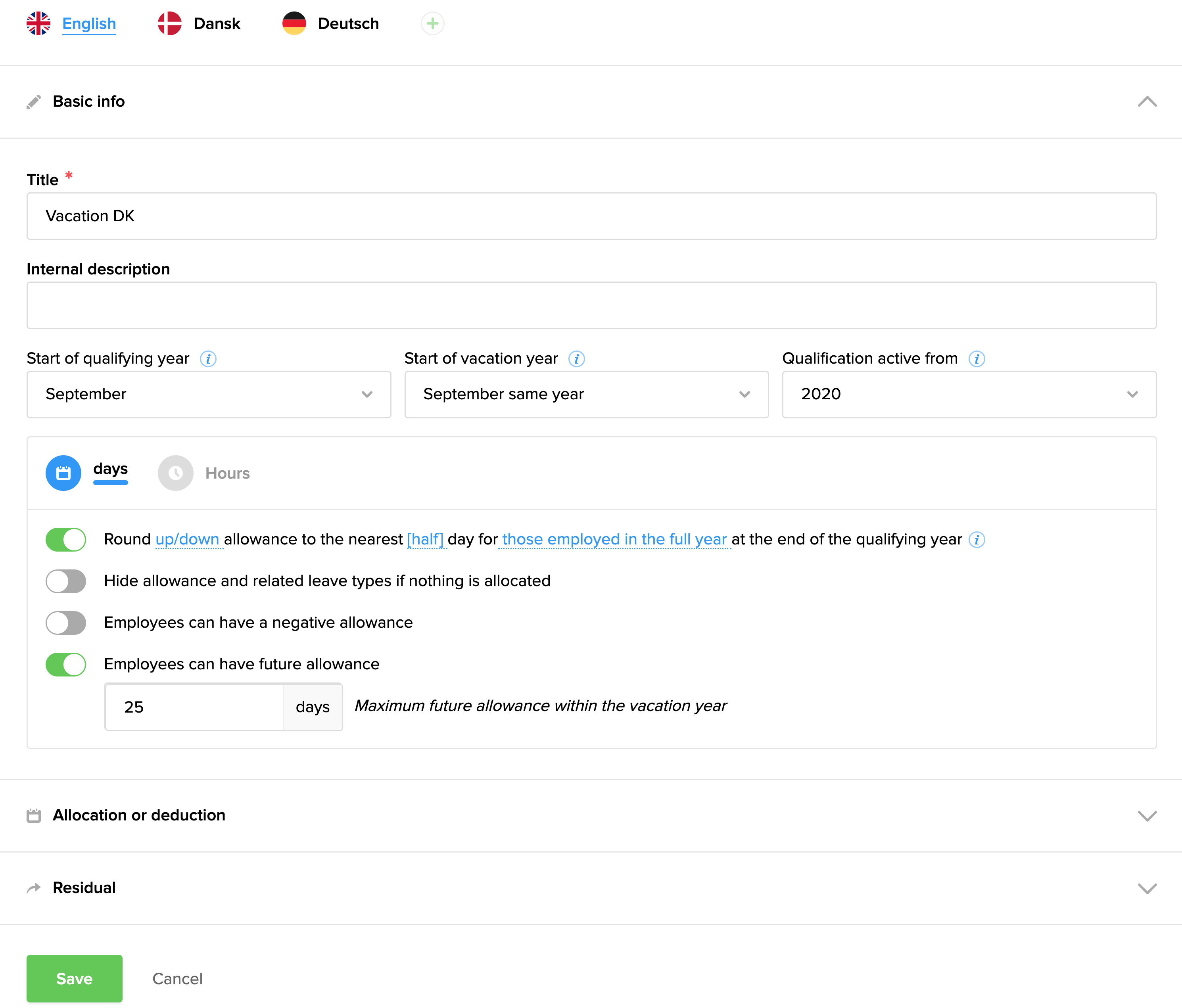The height and width of the screenshot is (1008, 1182).
Task: Click the add language plus icon
Action: click(432, 24)
